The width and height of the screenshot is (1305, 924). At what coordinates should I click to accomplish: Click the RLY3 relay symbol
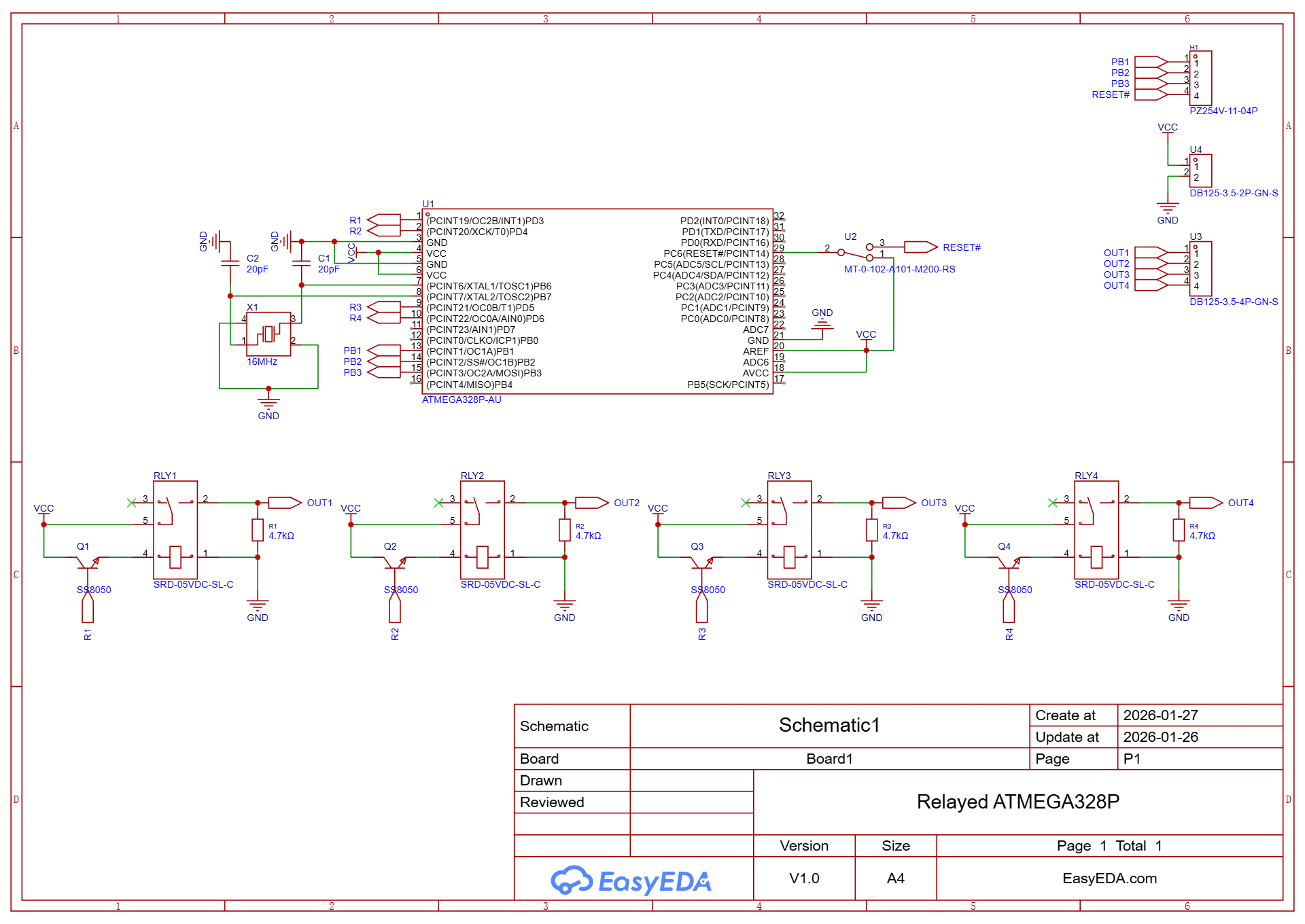790,530
